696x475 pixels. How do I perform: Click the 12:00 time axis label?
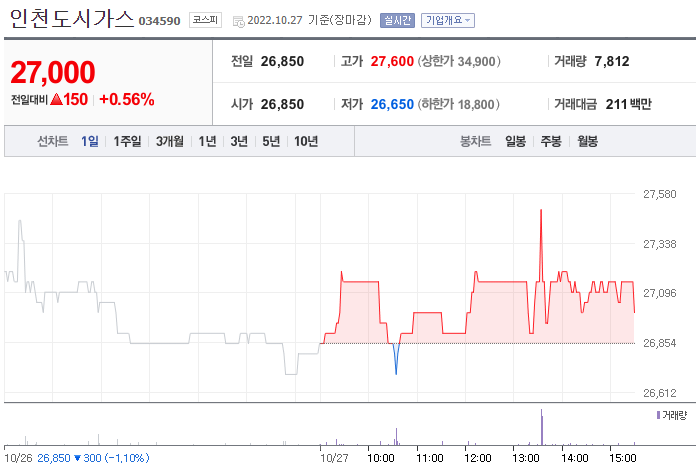click(478, 458)
